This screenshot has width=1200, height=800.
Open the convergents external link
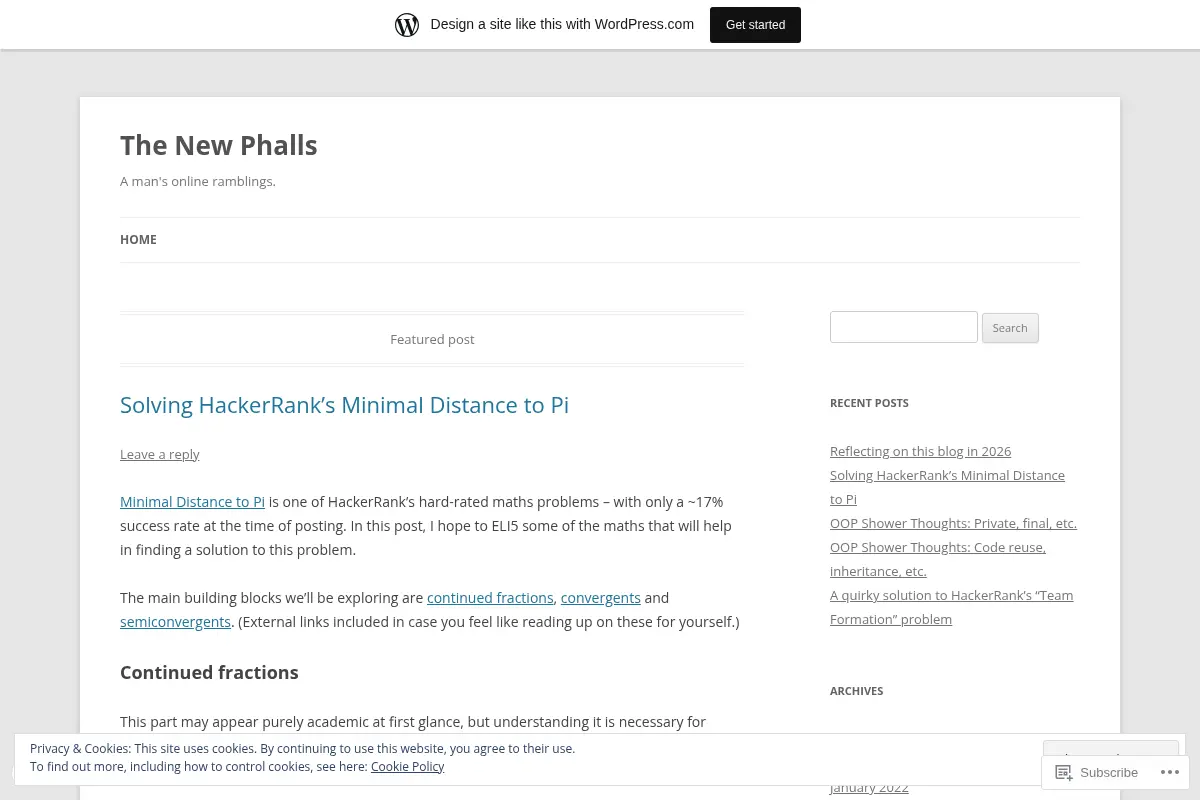pyautogui.click(x=601, y=598)
